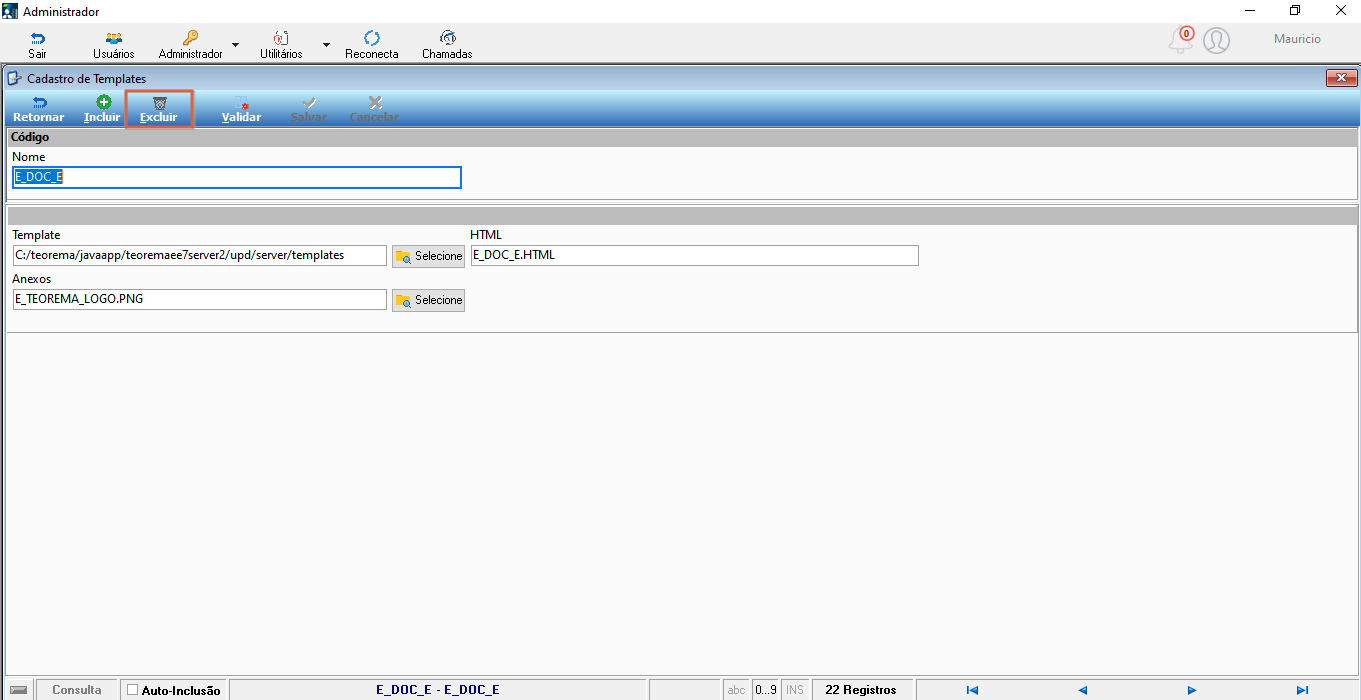Click the user profile avatar icon
Viewport: 1361px width, 700px height.
(x=1216, y=40)
